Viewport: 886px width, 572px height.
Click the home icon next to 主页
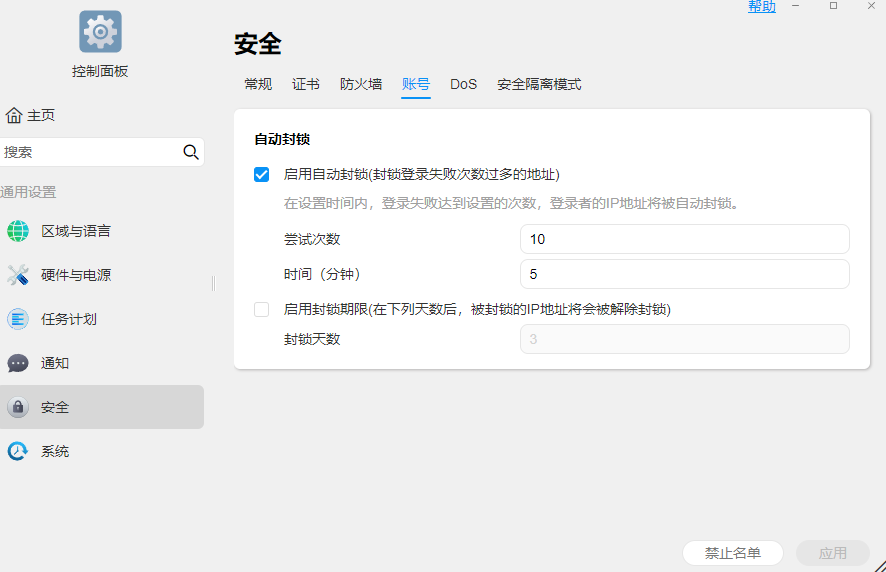click(x=14, y=115)
